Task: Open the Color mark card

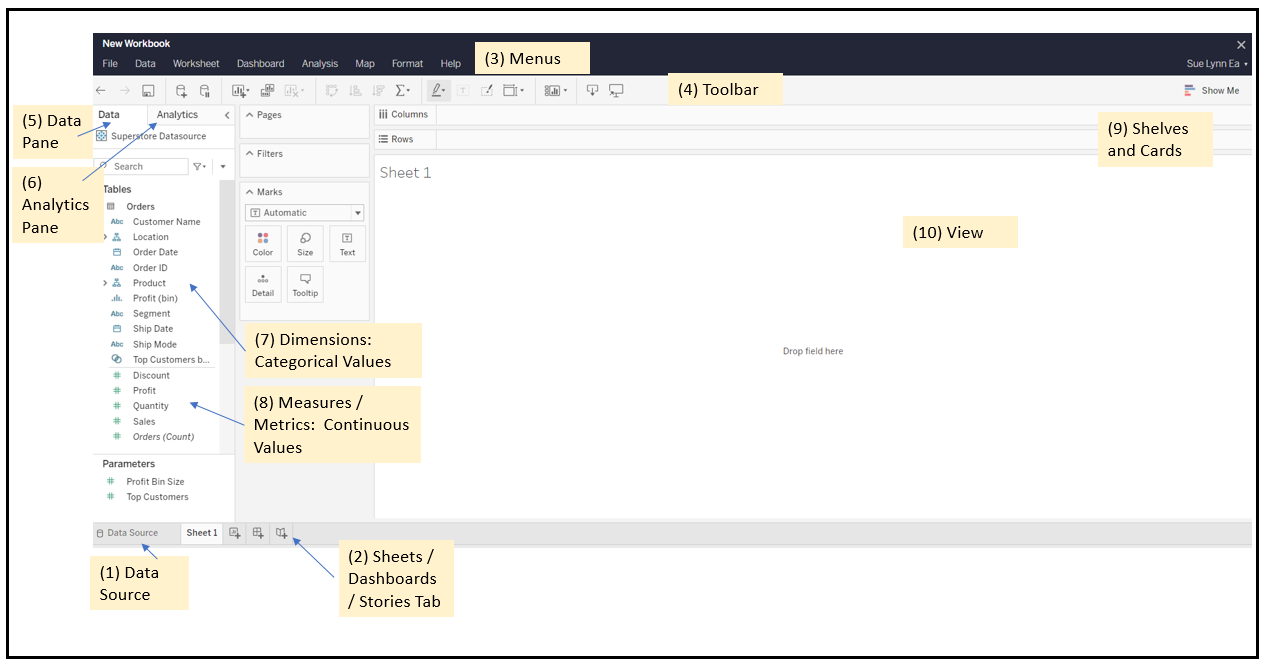Action: 263,244
